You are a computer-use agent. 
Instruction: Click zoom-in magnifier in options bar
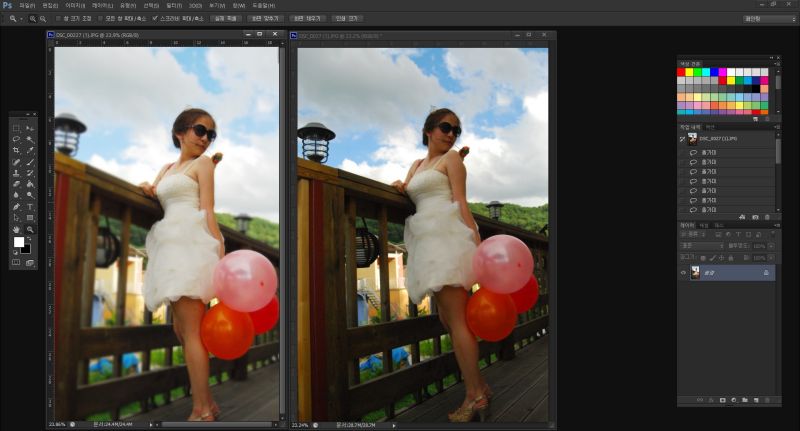(33, 19)
